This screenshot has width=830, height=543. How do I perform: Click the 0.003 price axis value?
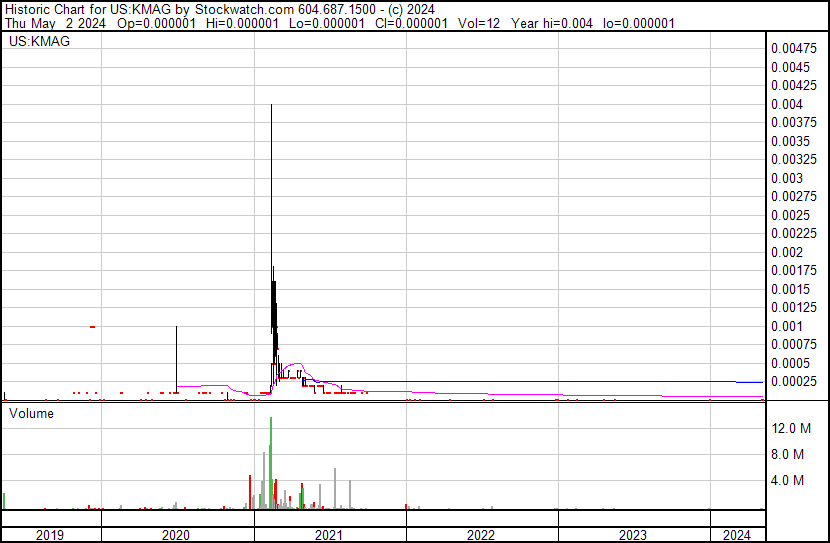[x=787, y=178]
